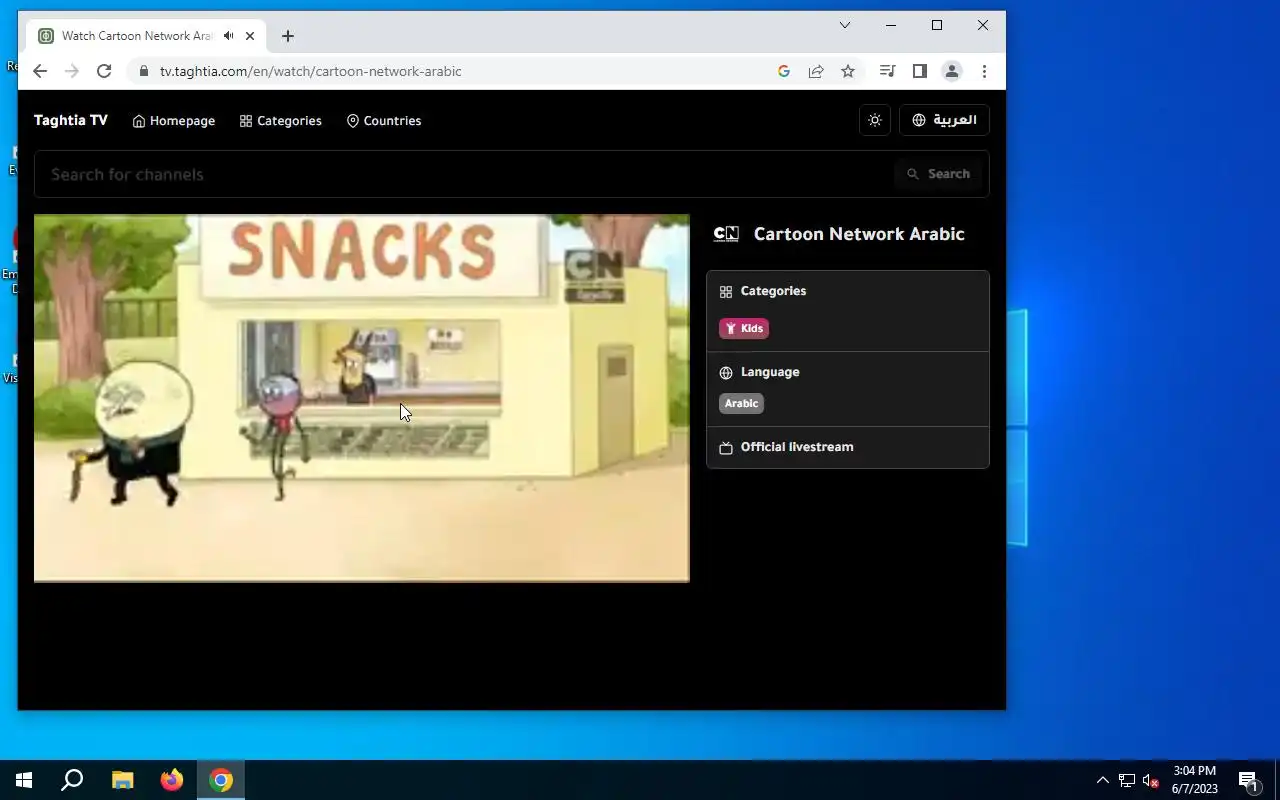The height and width of the screenshot is (800, 1280).
Task: Launch Firefox from taskbar
Action: [x=172, y=780]
